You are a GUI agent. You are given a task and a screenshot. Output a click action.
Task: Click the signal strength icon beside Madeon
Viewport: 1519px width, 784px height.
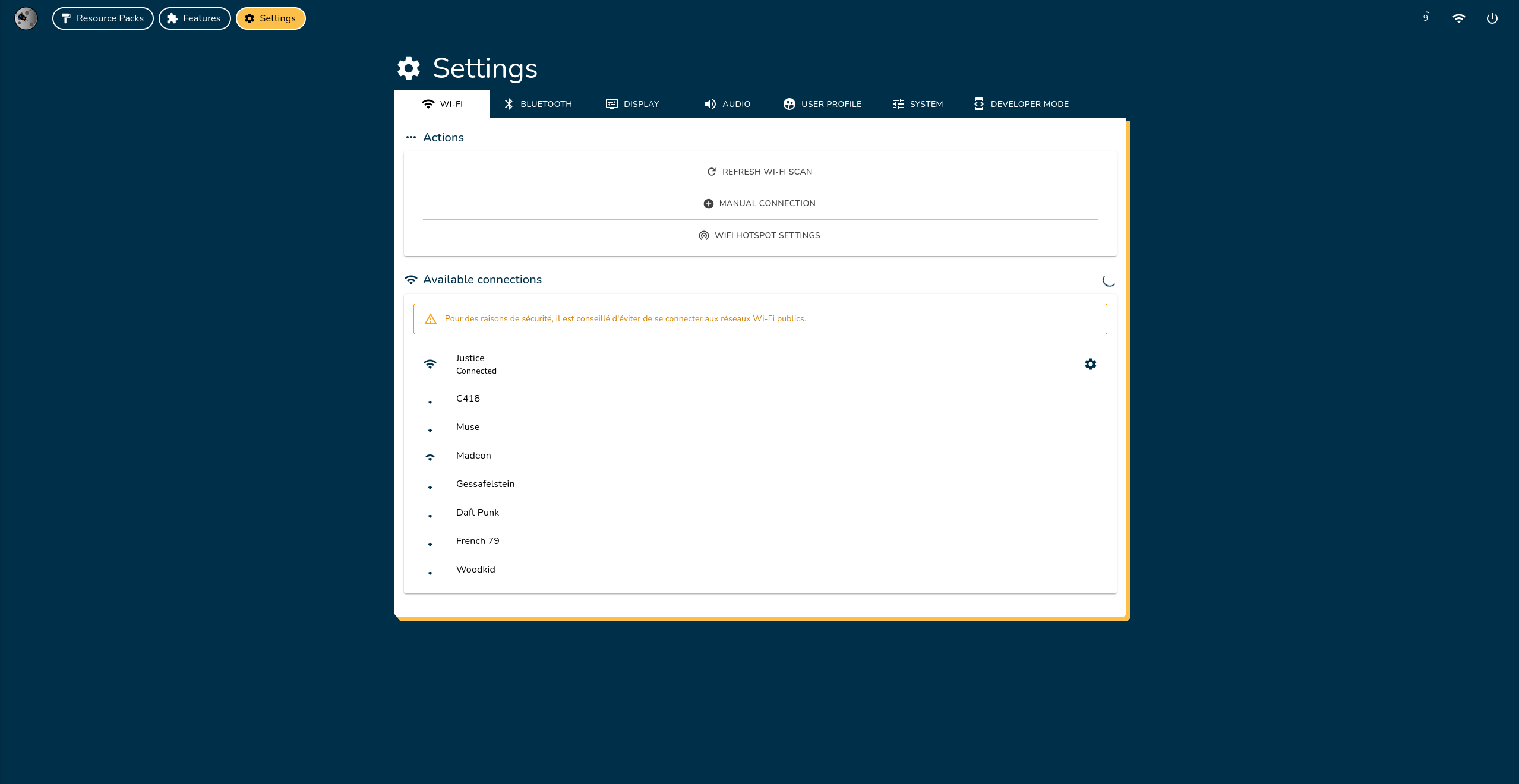(430, 457)
